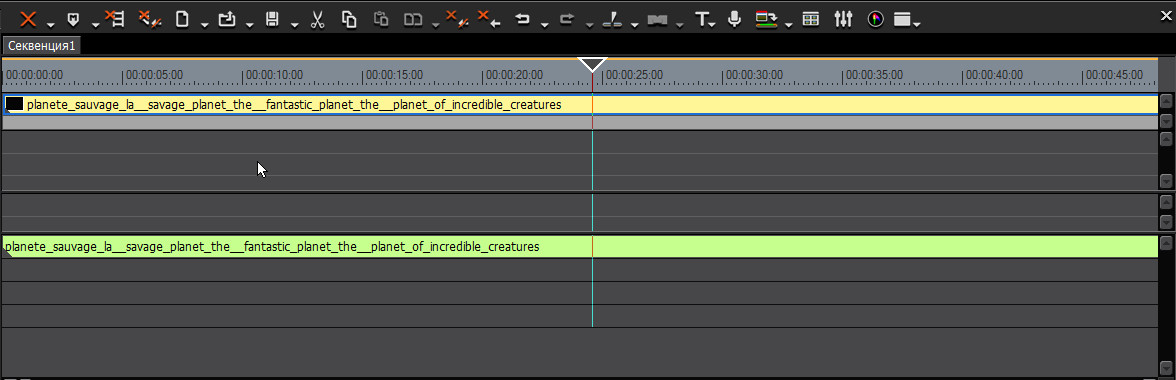Open the dropdown arrow beside the M marker icon
This screenshot has height=380, width=1176.
coord(95,25)
